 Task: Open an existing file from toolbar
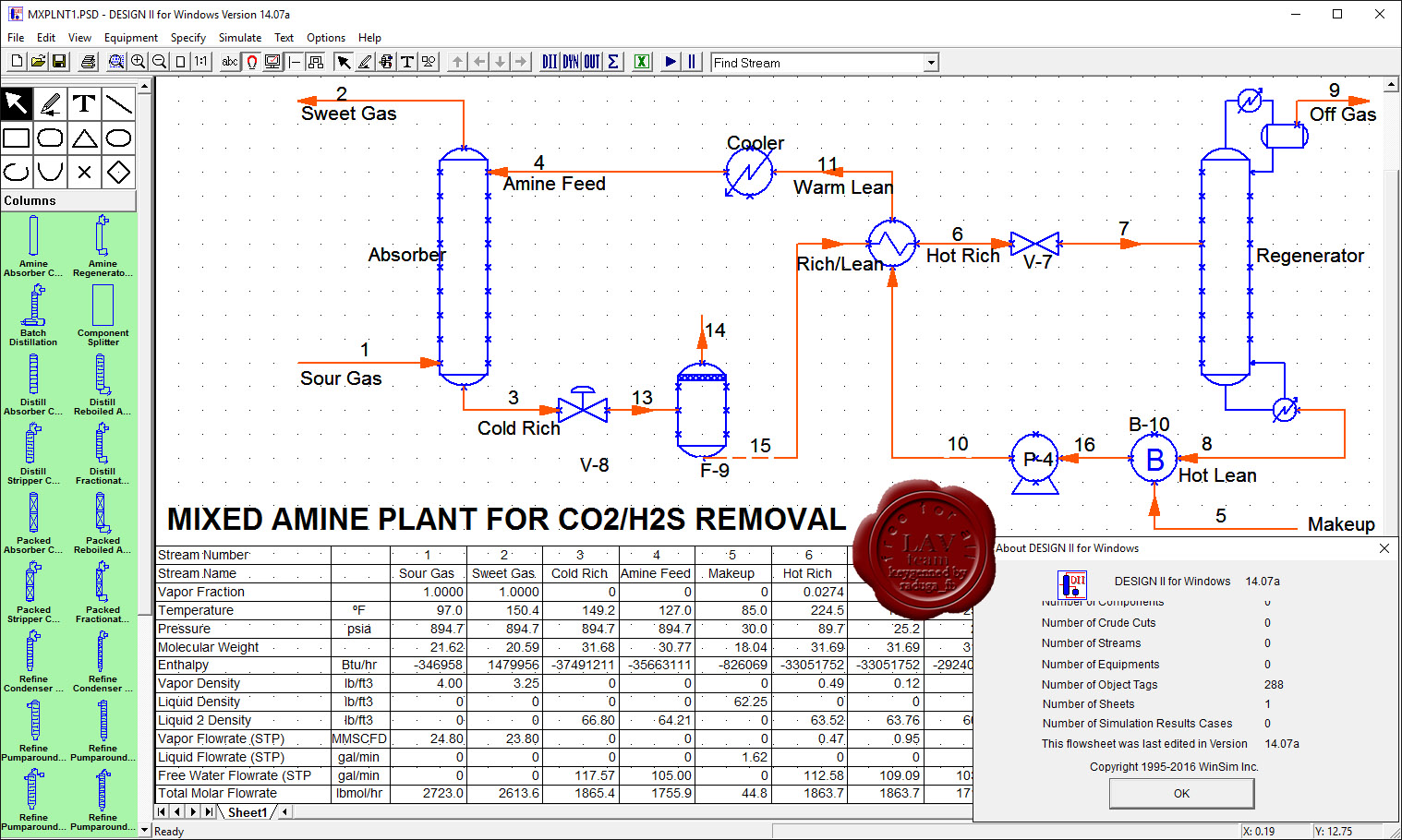click(38, 62)
